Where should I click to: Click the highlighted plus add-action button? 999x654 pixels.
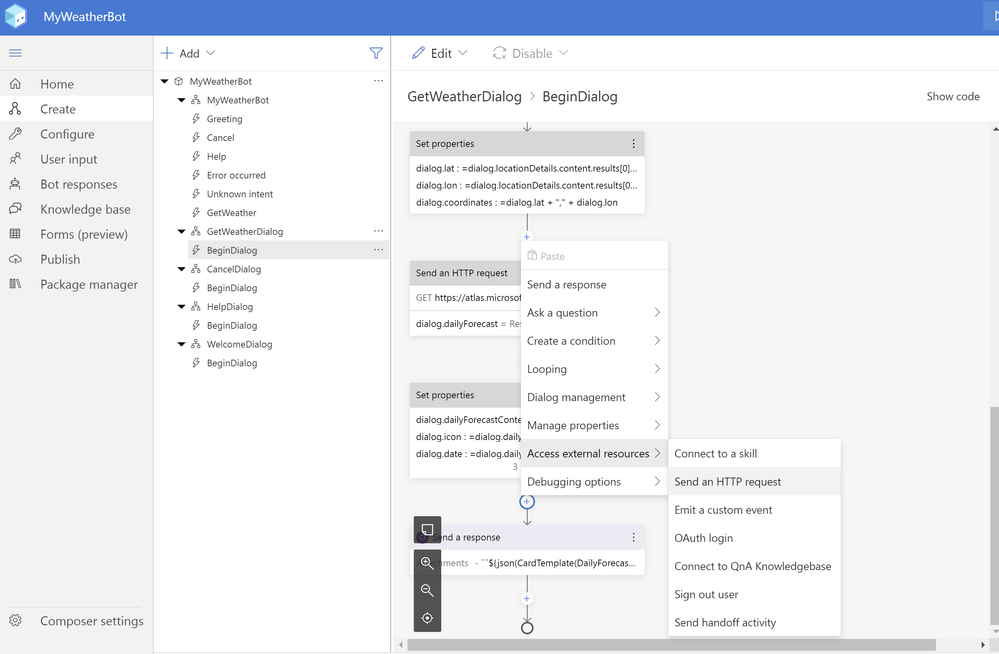click(x=526, y=502)
